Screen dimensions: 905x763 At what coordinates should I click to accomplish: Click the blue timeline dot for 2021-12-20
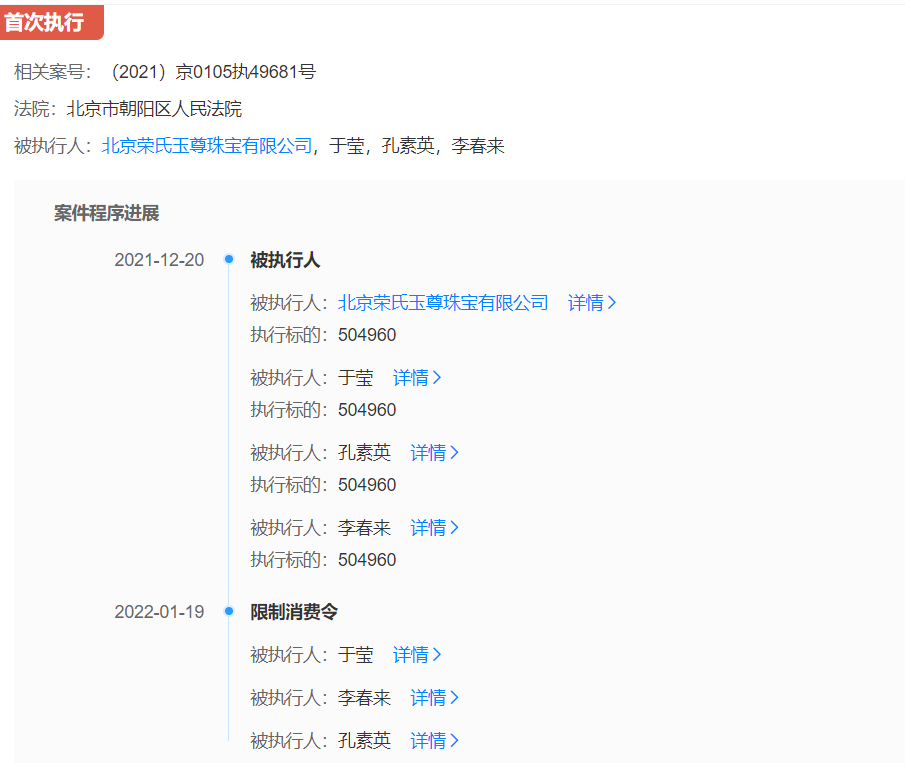pos(229,260)
